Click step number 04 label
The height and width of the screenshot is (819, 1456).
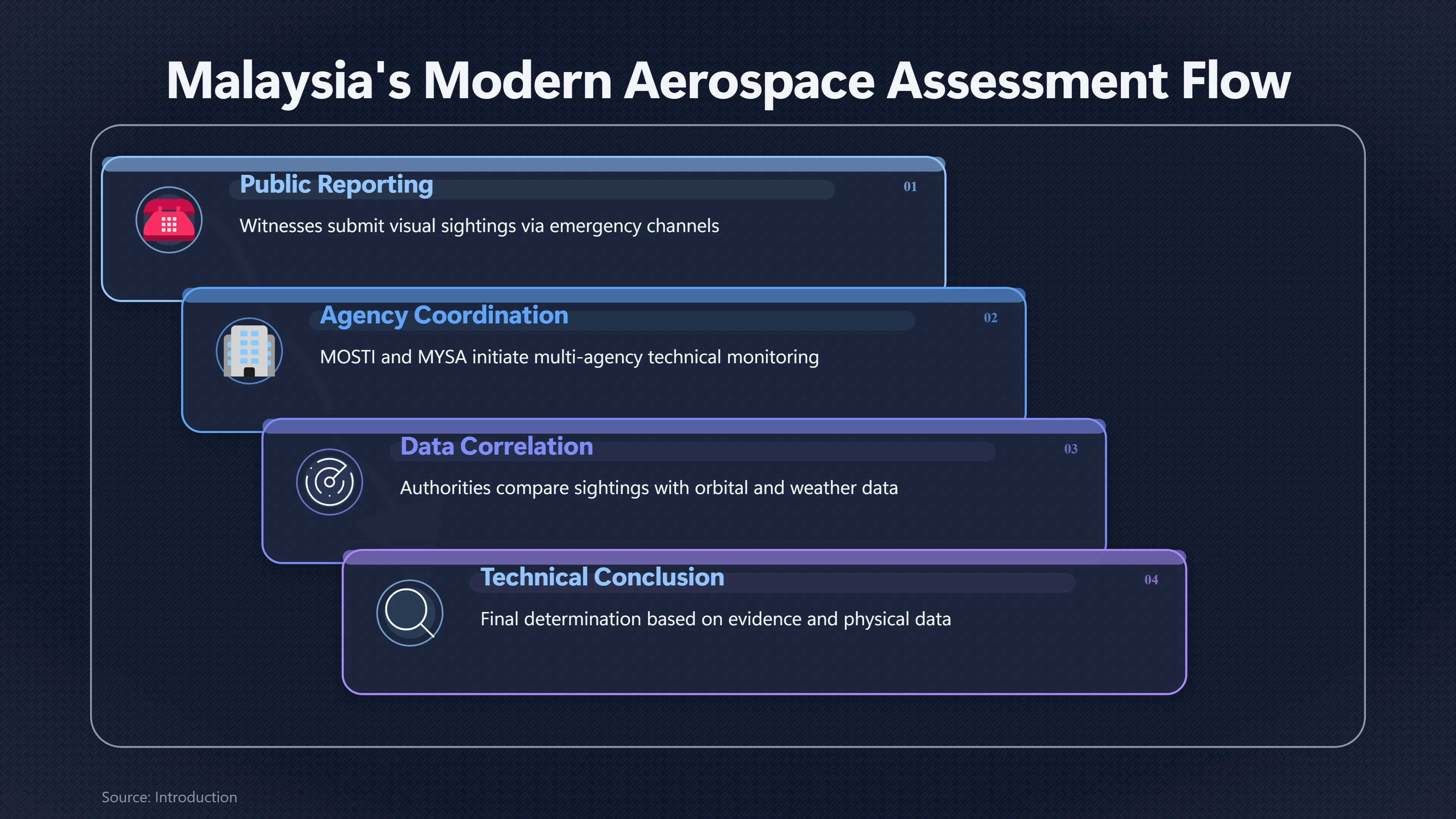tap(1151, 580)
